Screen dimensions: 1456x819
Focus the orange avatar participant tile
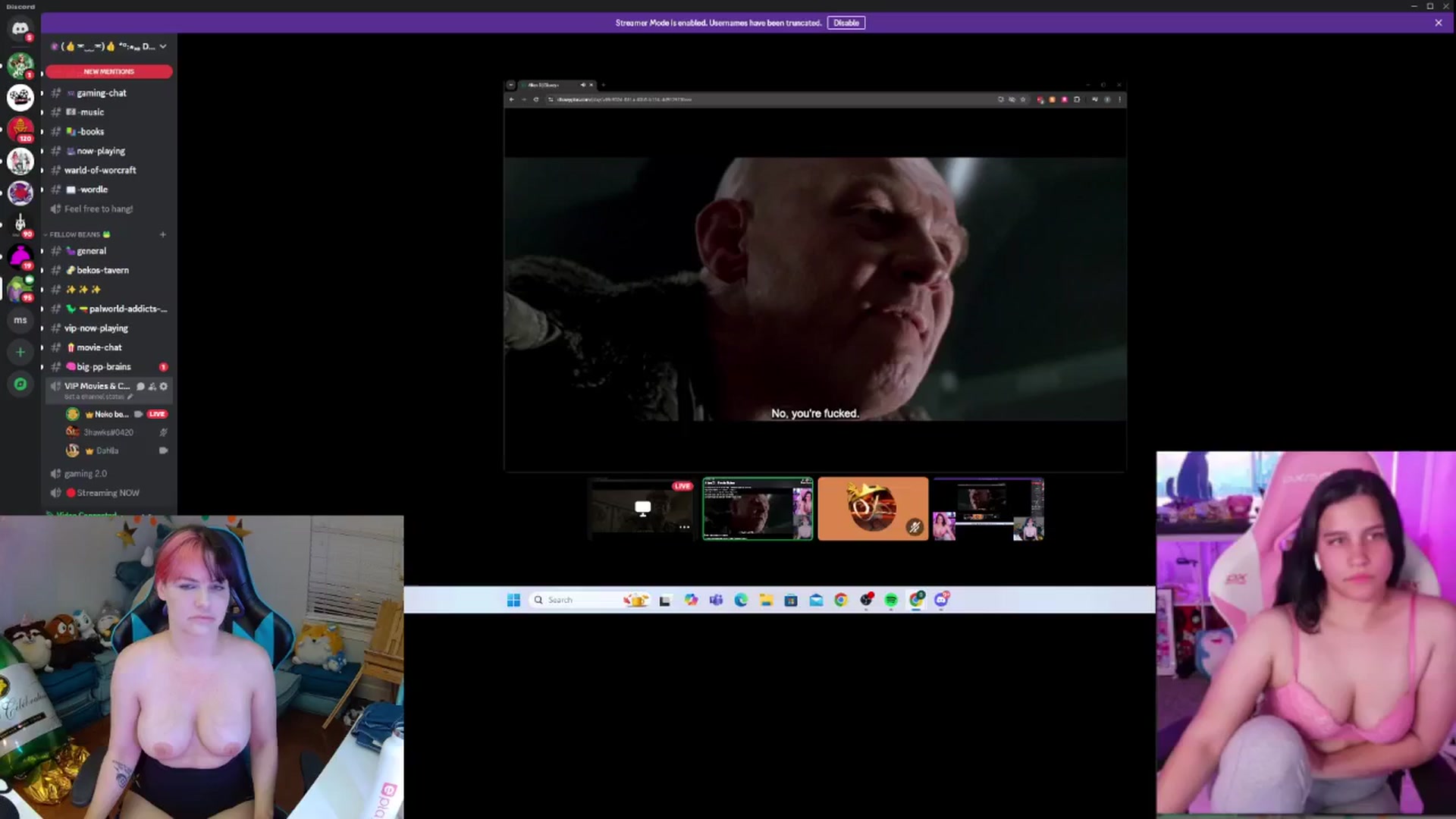tap(873, 509)
